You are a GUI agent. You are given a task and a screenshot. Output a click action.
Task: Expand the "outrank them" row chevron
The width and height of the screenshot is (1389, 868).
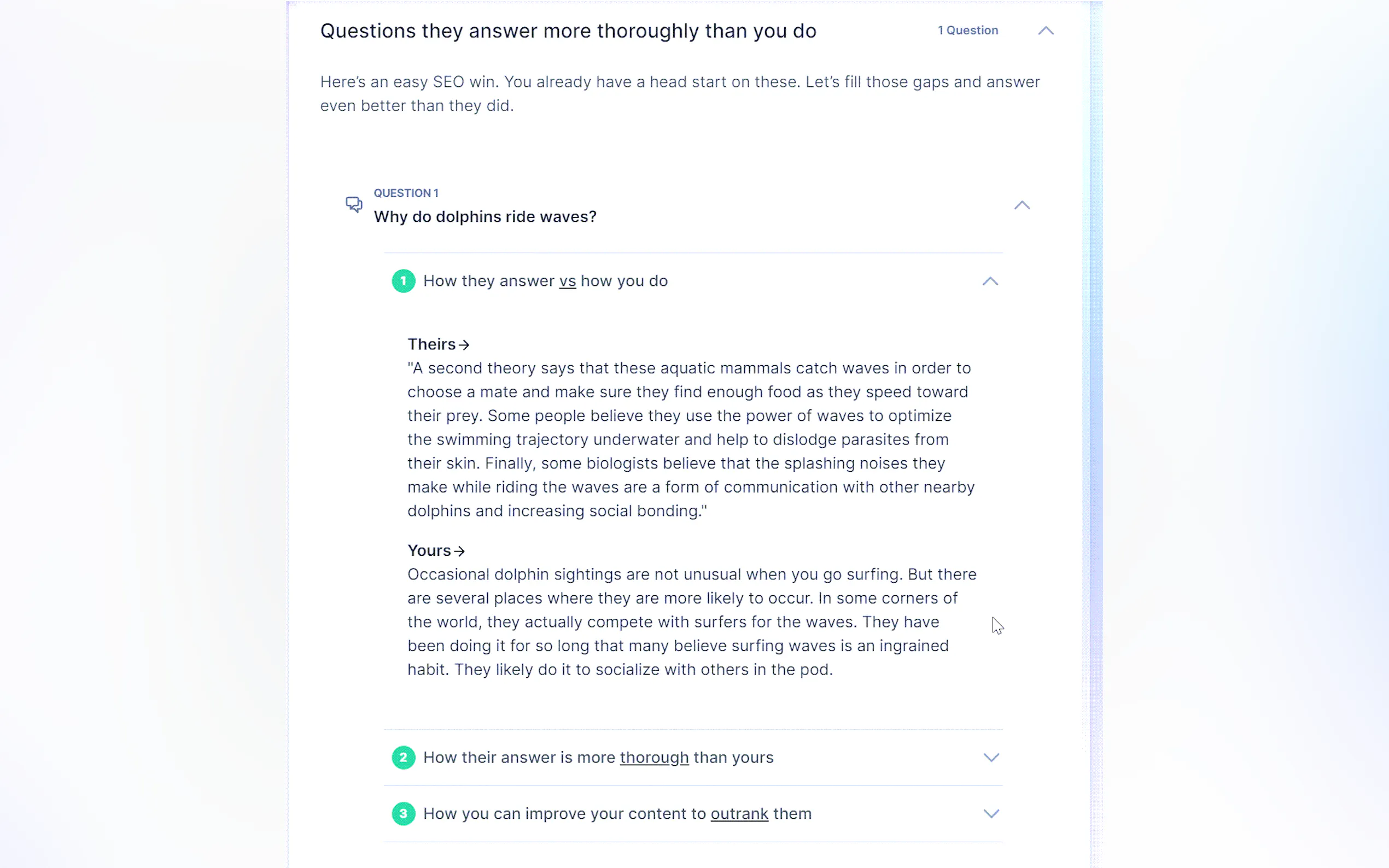click(991, 813)
